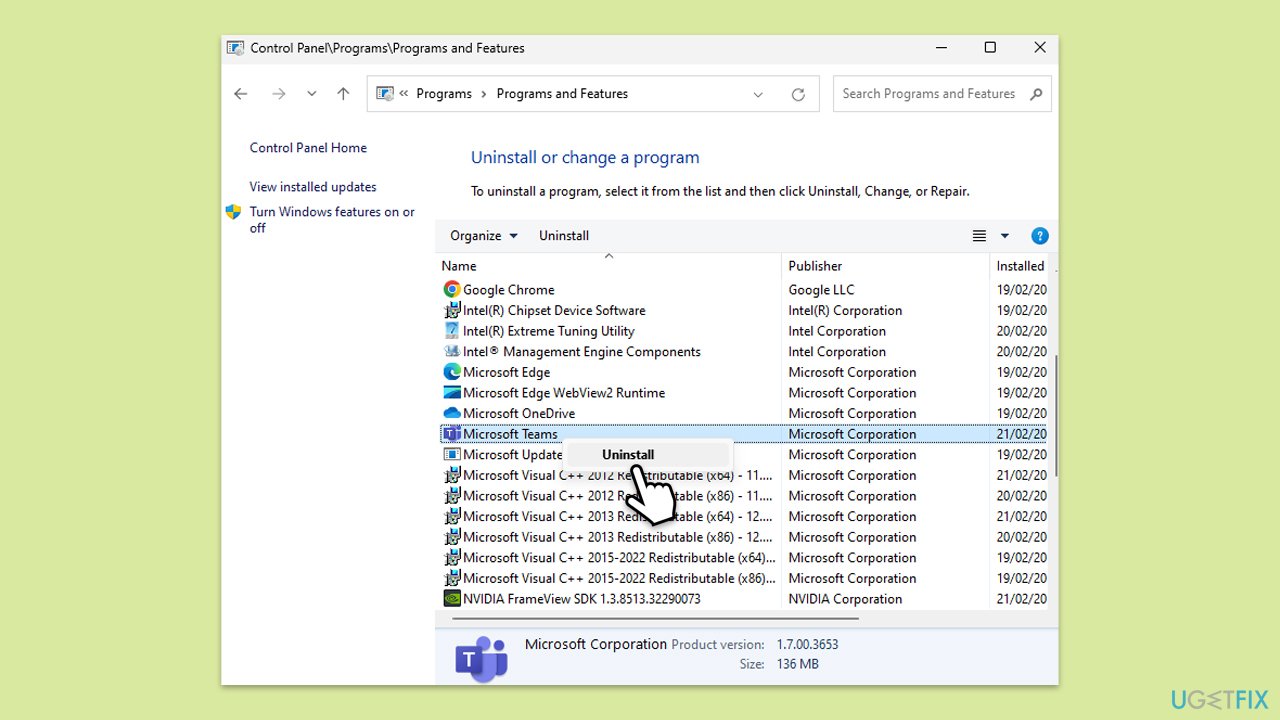This screenshot has width=1280, height=720.
Task: Select Programs and Features breadcrumb
Action: click(562, 94)
